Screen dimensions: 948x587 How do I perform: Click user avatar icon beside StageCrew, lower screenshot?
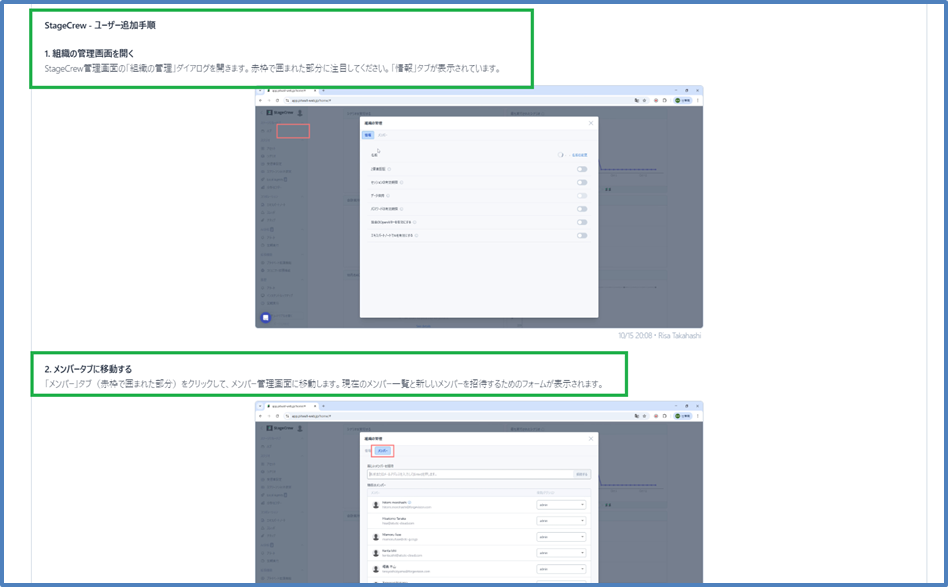(x=300, y=428)
